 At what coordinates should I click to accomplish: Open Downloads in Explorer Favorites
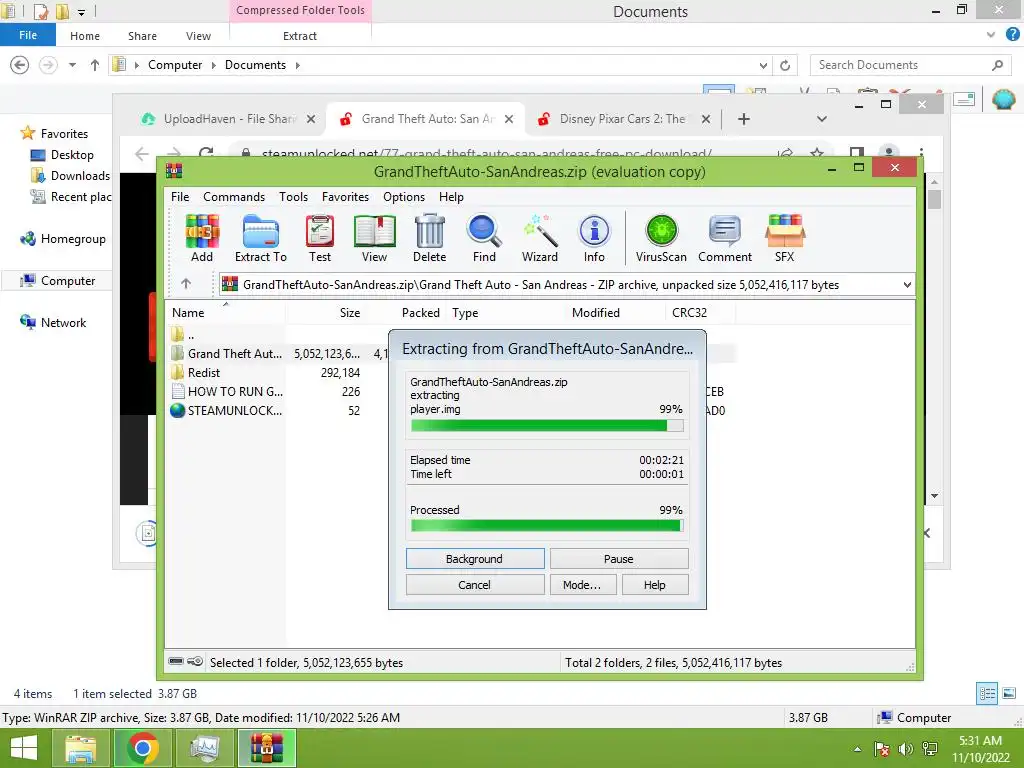click(71, 176)
